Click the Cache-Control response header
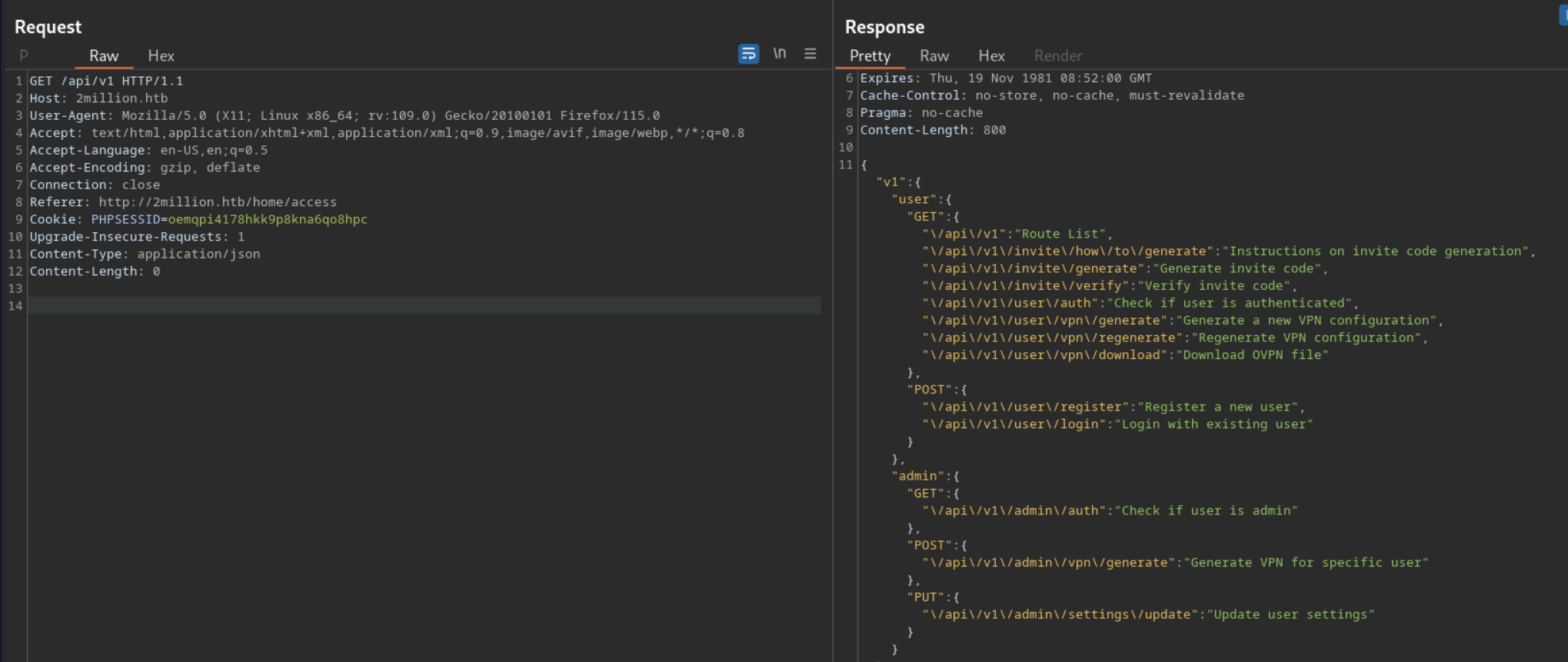 (1052, 95)
